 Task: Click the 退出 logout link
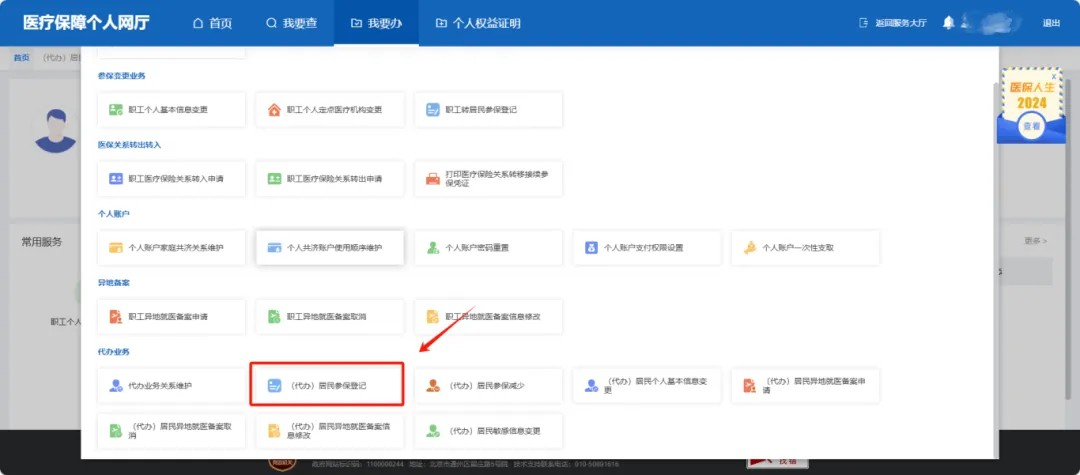click(1051, 23)
